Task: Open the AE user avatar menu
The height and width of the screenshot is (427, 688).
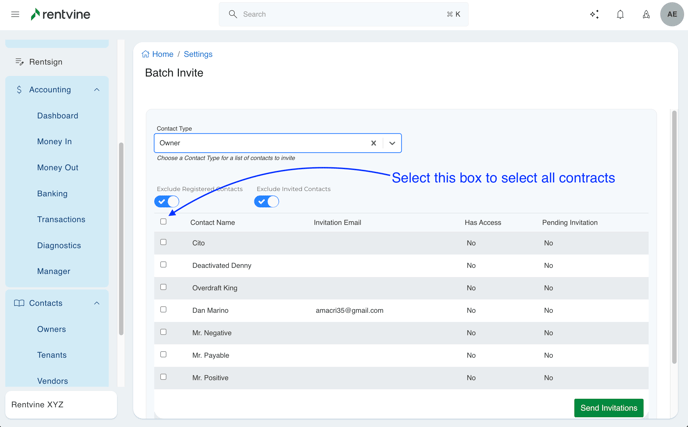Action: [x=672, y=14]
